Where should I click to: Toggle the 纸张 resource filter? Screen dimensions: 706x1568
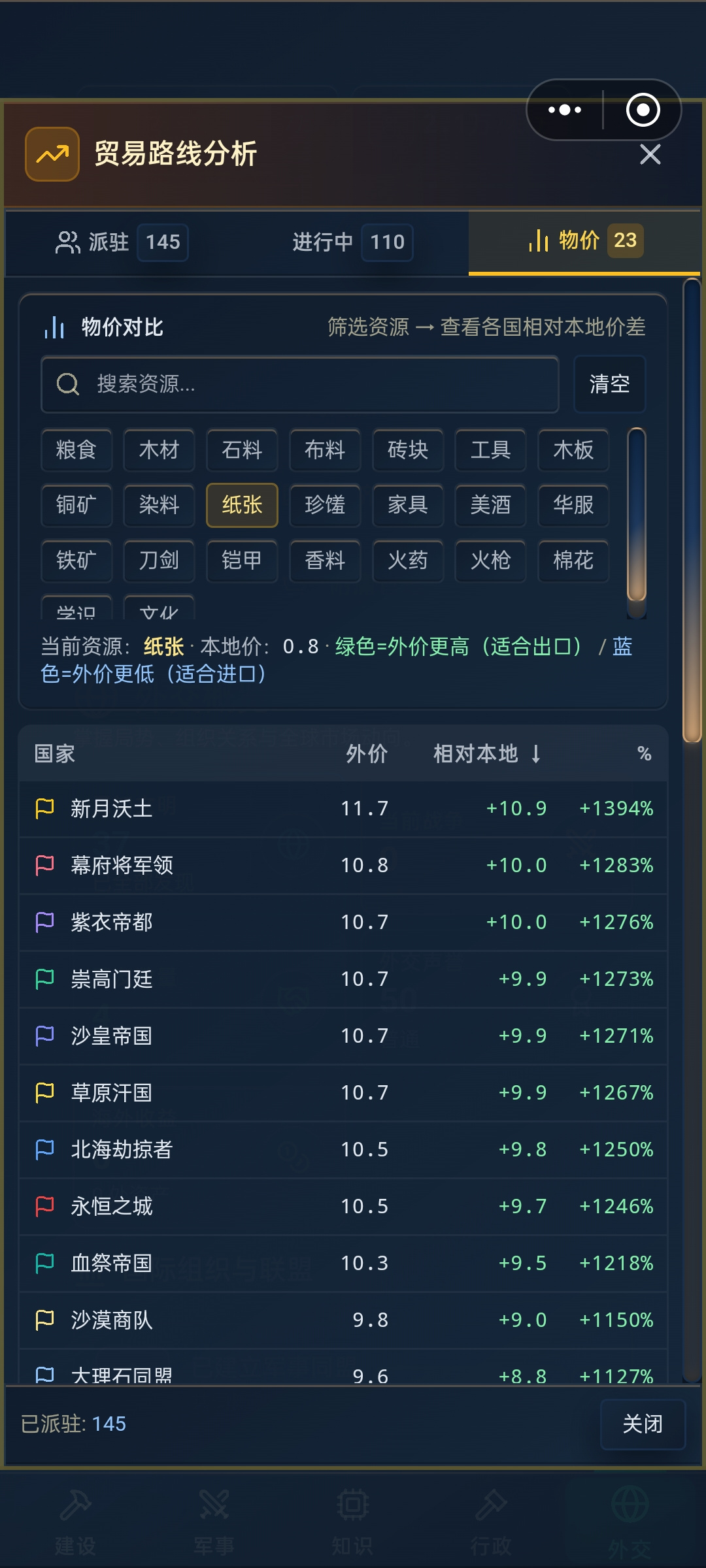click(x=242, y=505)
